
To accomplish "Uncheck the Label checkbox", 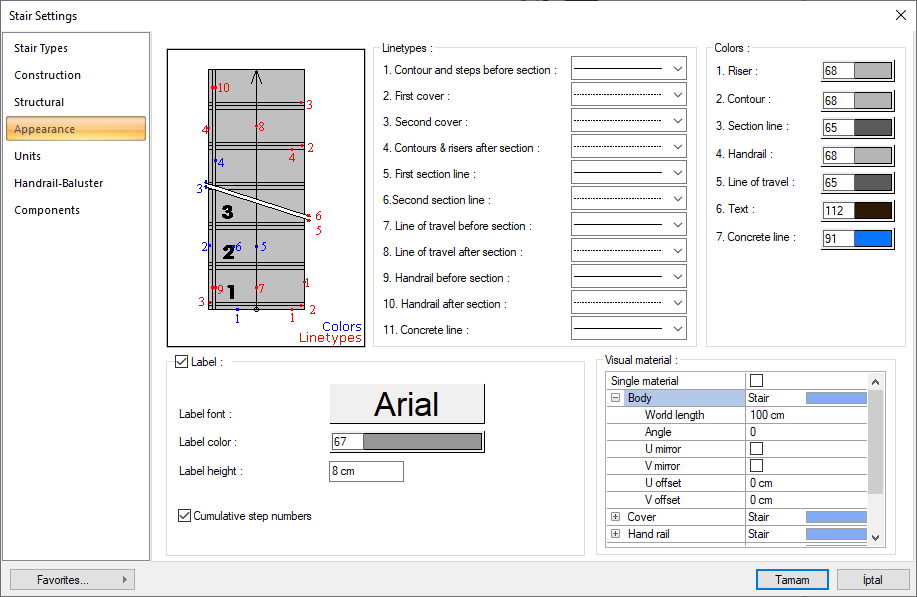I will coord(181,362).
